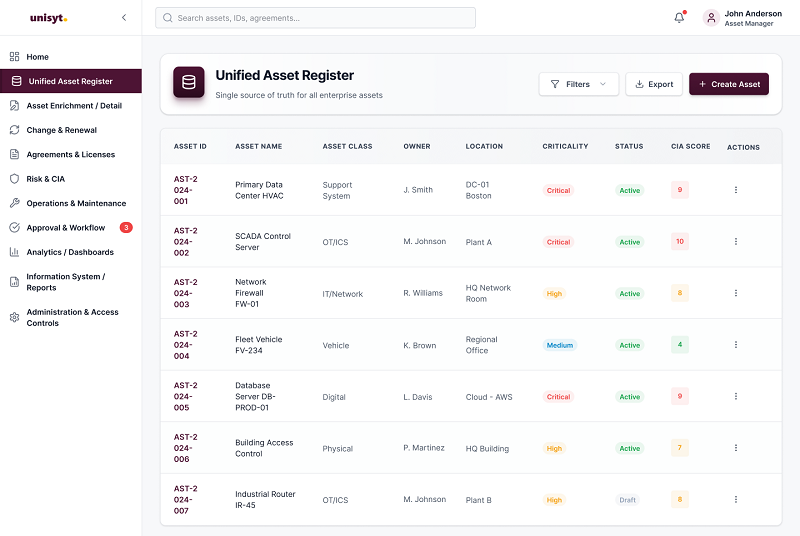This screenshot has height=536, width=800.
Task: Navigate to Analytics / Dashboards
Action: tap(71, 252)
